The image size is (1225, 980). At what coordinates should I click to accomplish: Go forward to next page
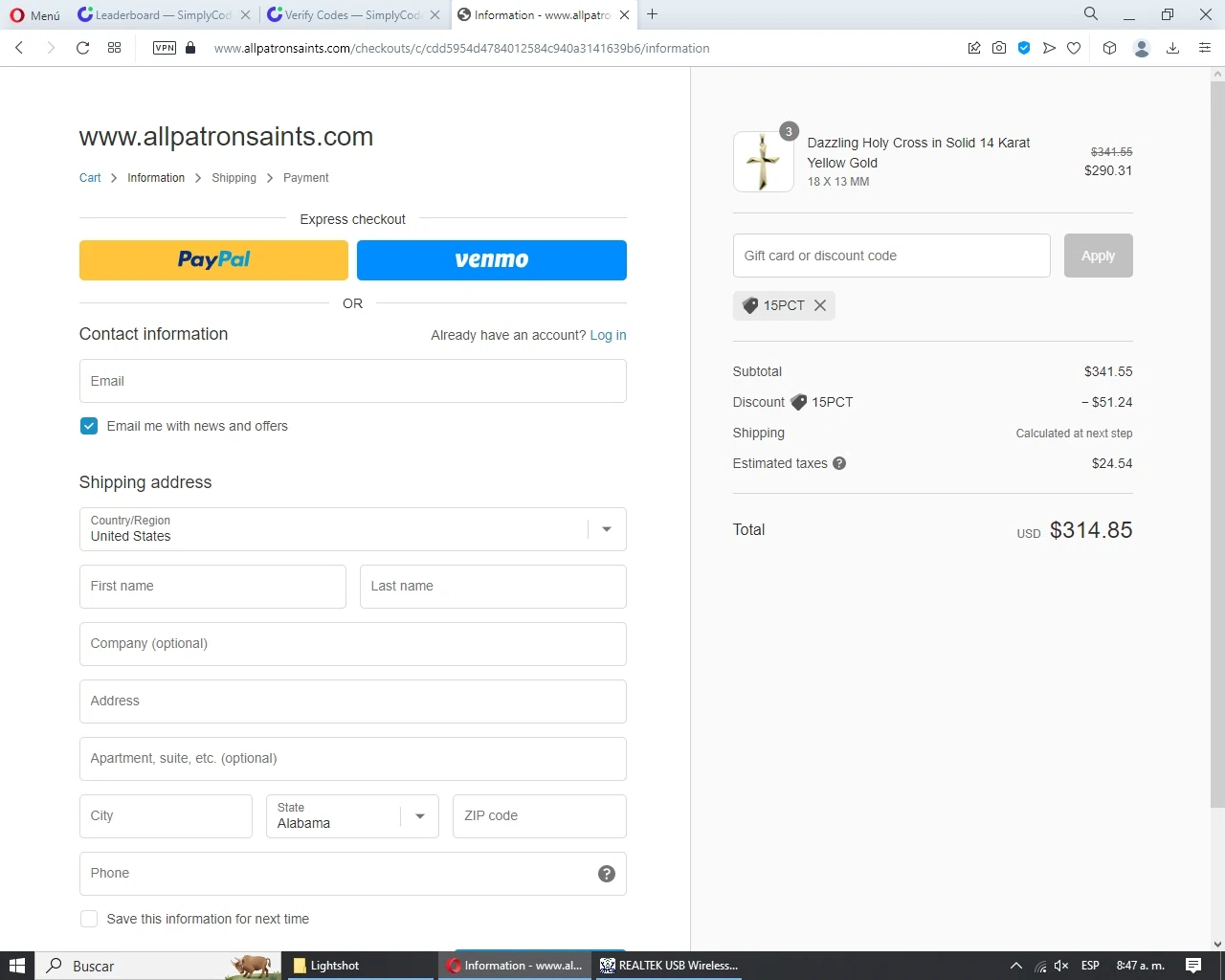point(51,48)
